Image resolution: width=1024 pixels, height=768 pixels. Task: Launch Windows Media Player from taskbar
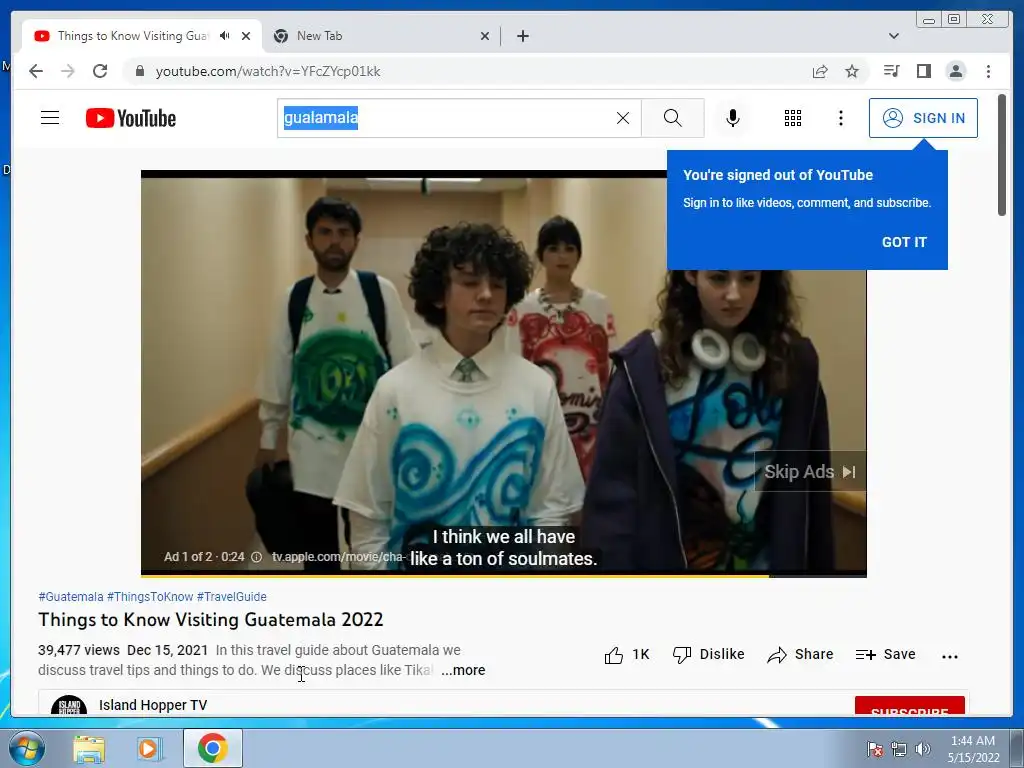click(150, 749)
